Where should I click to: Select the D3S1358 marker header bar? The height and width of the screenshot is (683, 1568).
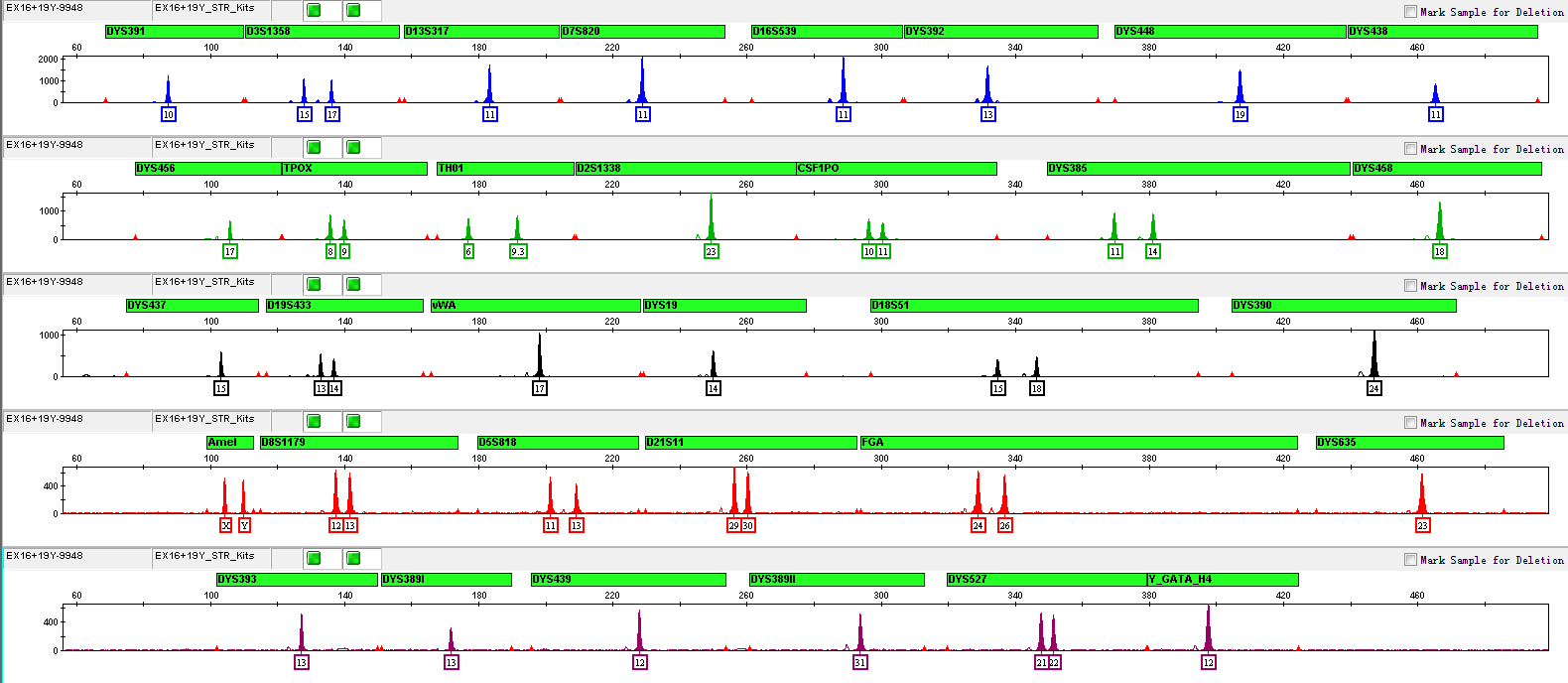point(323,32)
